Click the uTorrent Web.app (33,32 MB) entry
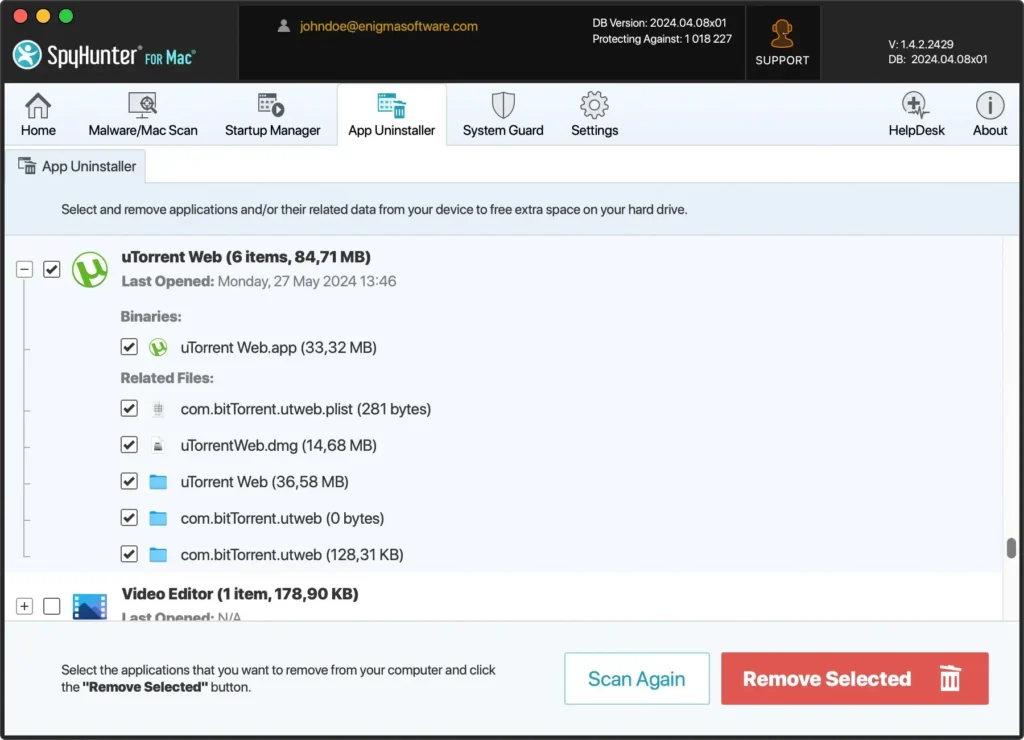The width and height of the screenshot is (1024, 740). (x=279, y=347)
